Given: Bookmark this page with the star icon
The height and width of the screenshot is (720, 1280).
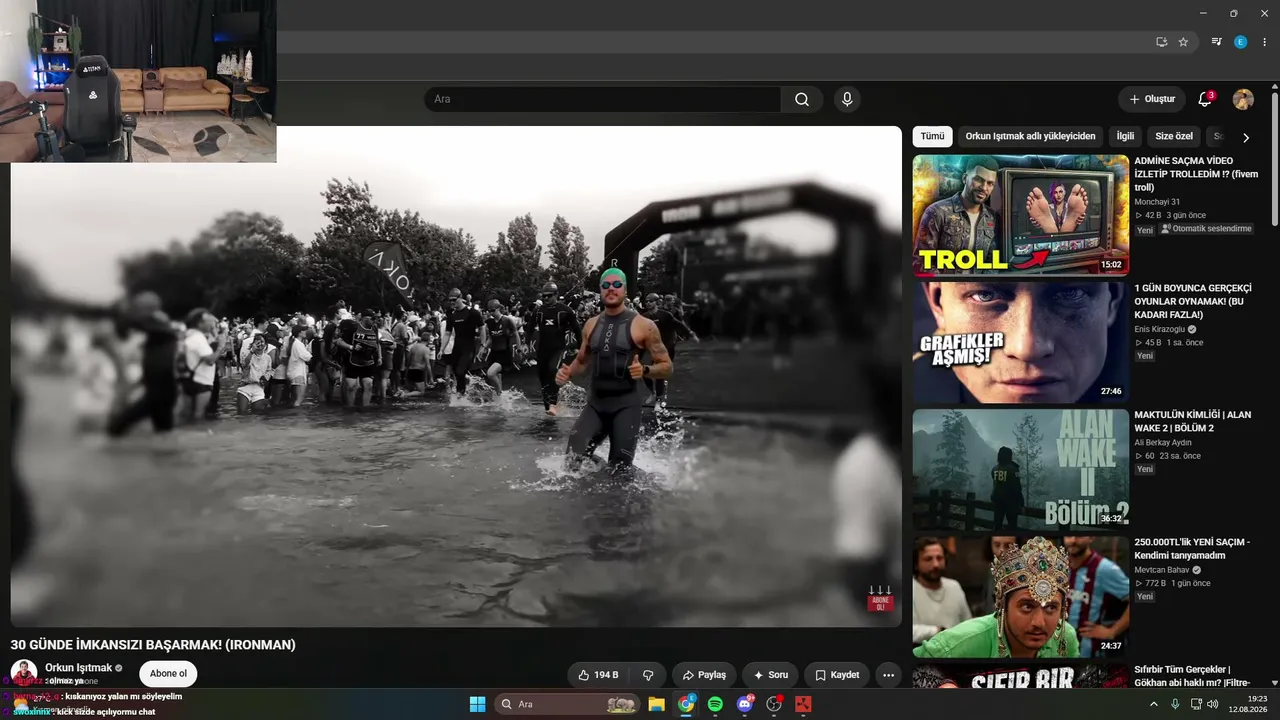Looking at the screenshot, I should pyautogui.click(x=1183, y=42).
